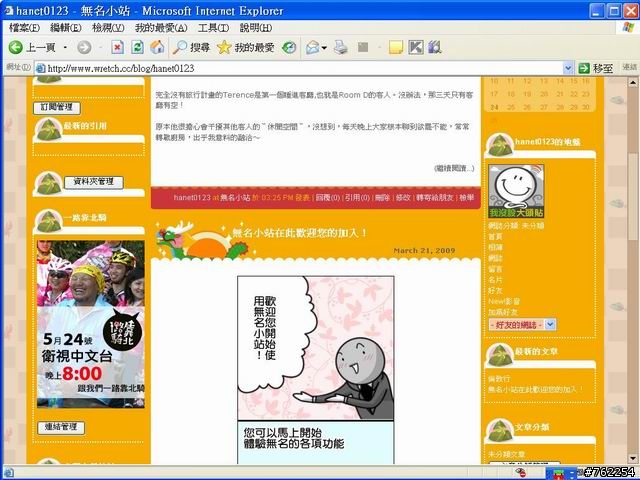Click the 相簿 album link in the sidebar
This screenshot has height=480, width=640.
[496, 247]
